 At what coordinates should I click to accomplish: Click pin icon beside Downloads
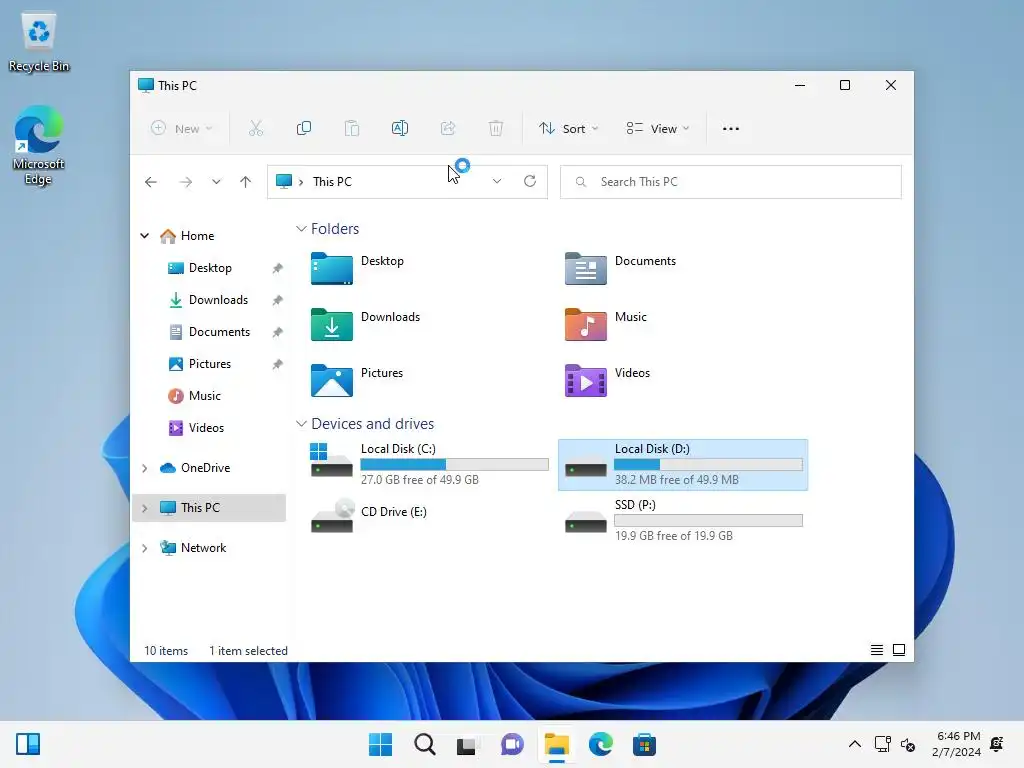tap(278, 300)
